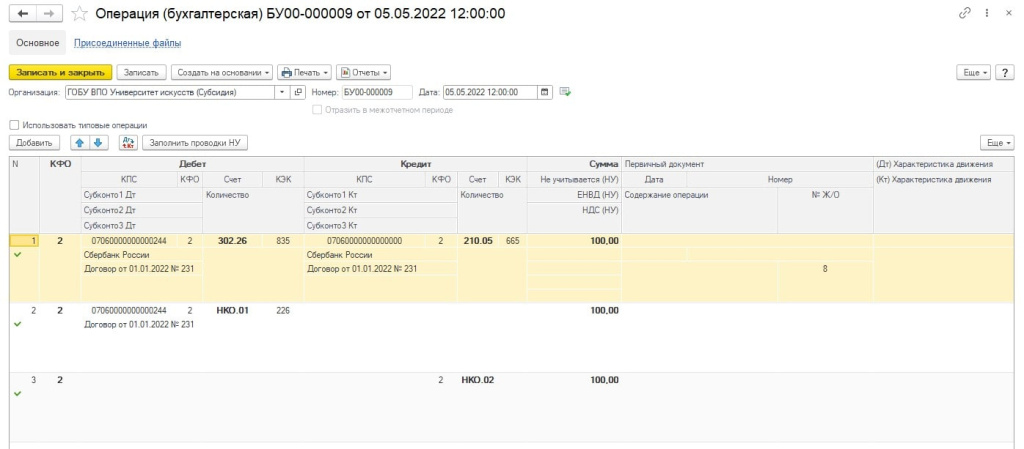Screen dimensions: 1024x449
Task: Move row up with blue arrow
Action: pos(79,143)
